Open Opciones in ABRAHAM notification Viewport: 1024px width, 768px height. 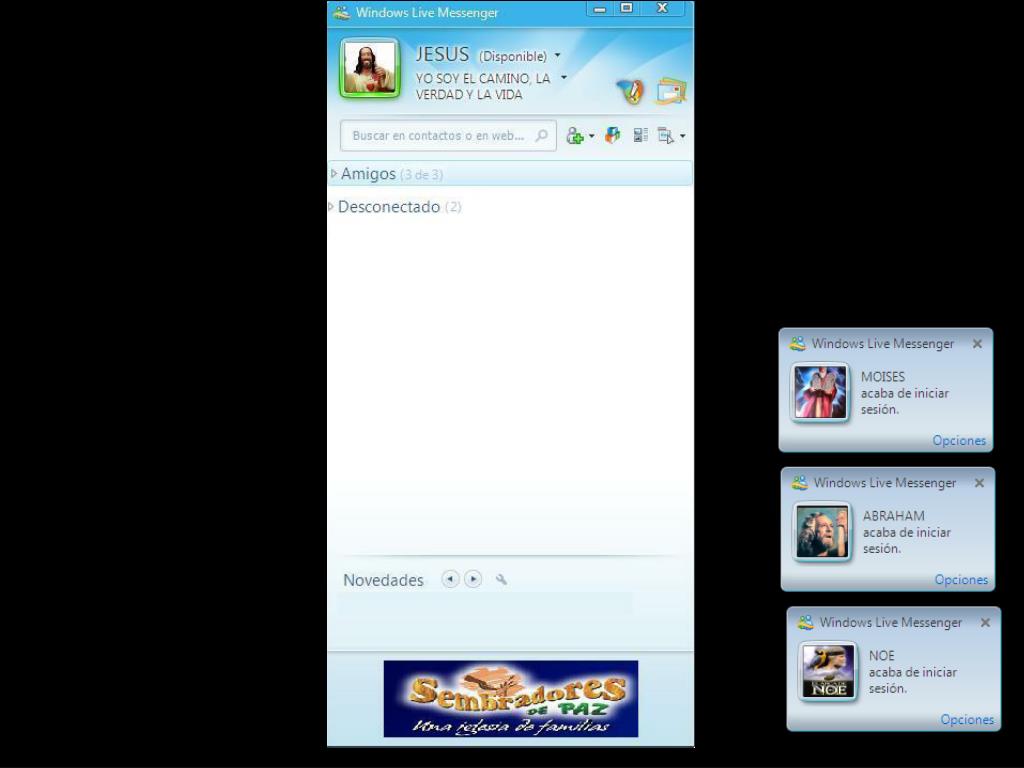[961, 580]
